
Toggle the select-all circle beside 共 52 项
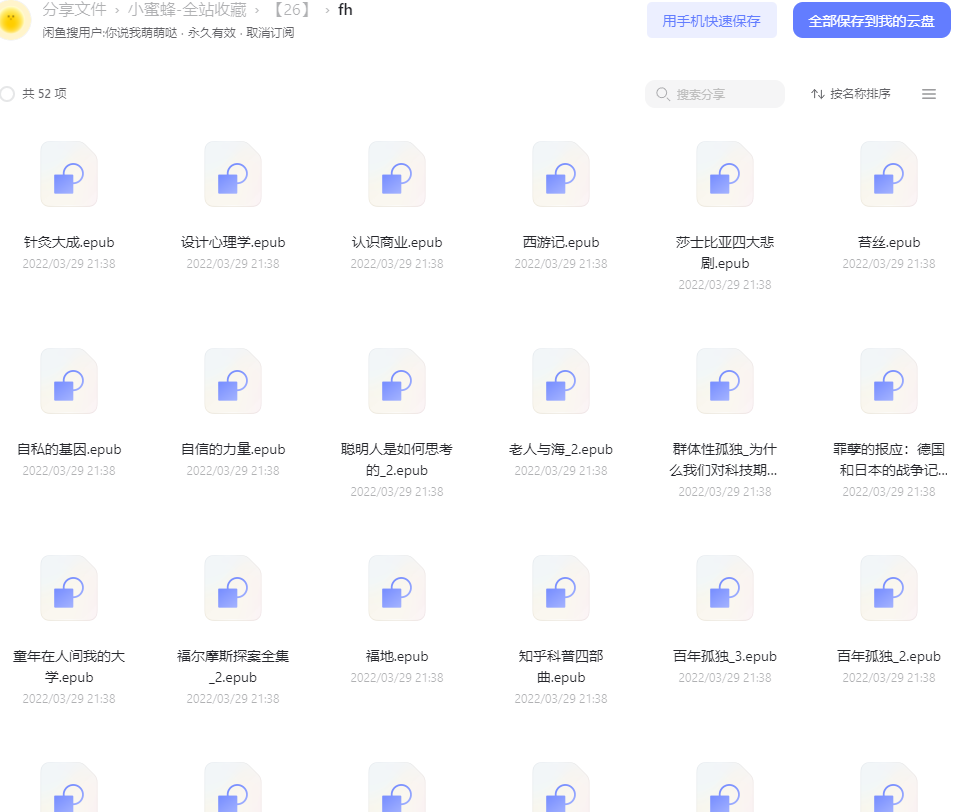(x=7, y=94)
